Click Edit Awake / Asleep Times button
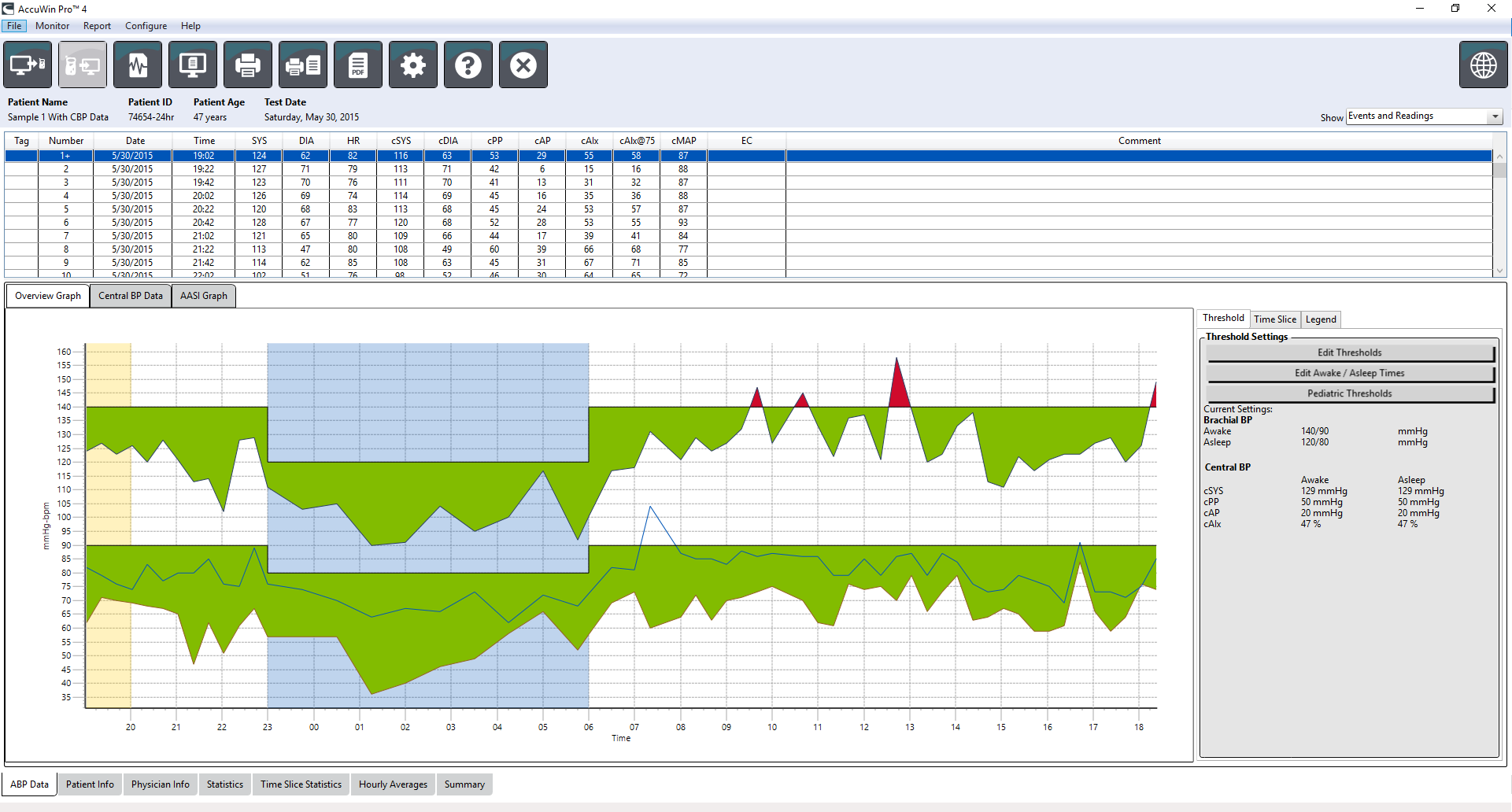 1350,373
